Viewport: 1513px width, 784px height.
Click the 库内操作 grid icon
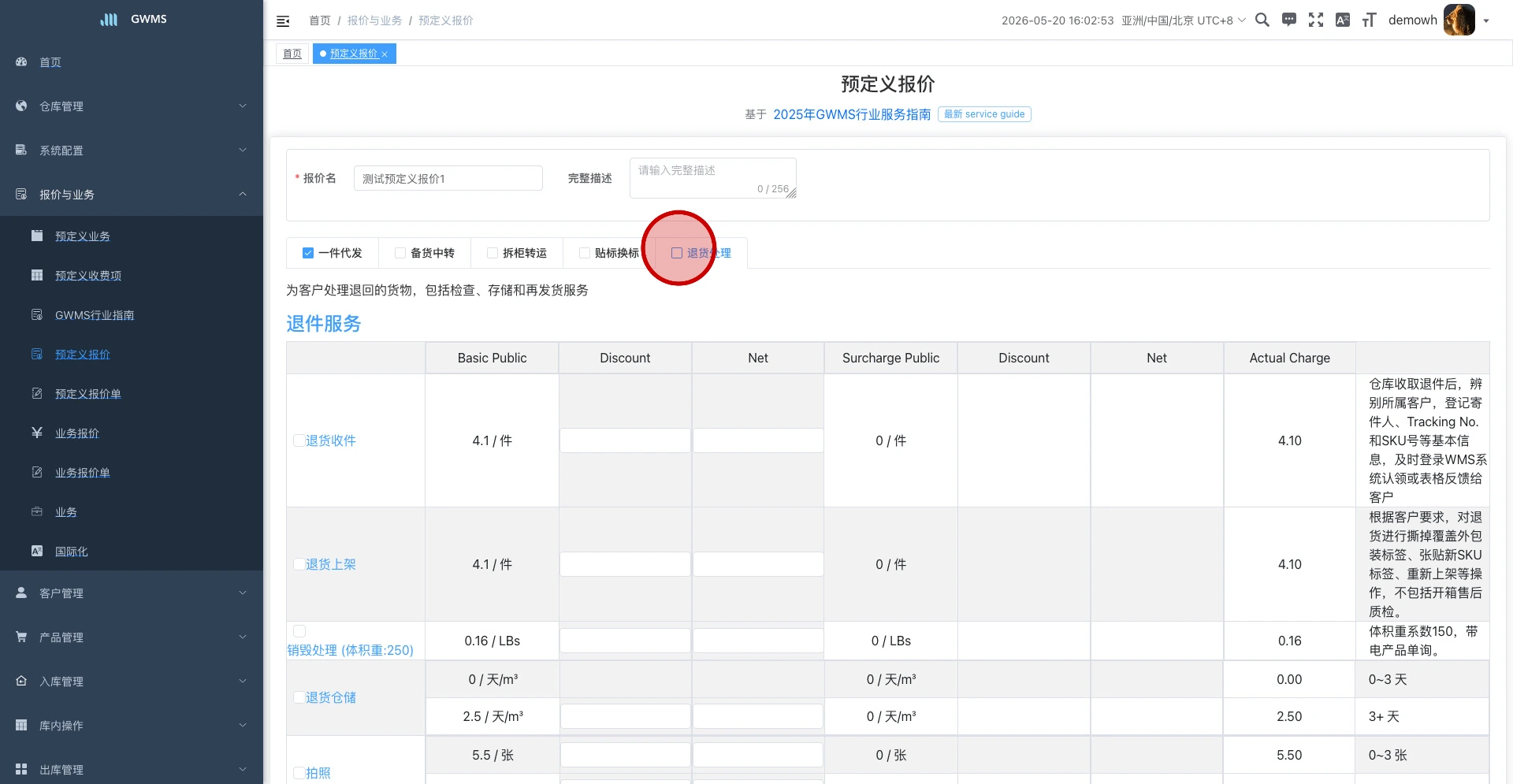click(x=21, y=725)
